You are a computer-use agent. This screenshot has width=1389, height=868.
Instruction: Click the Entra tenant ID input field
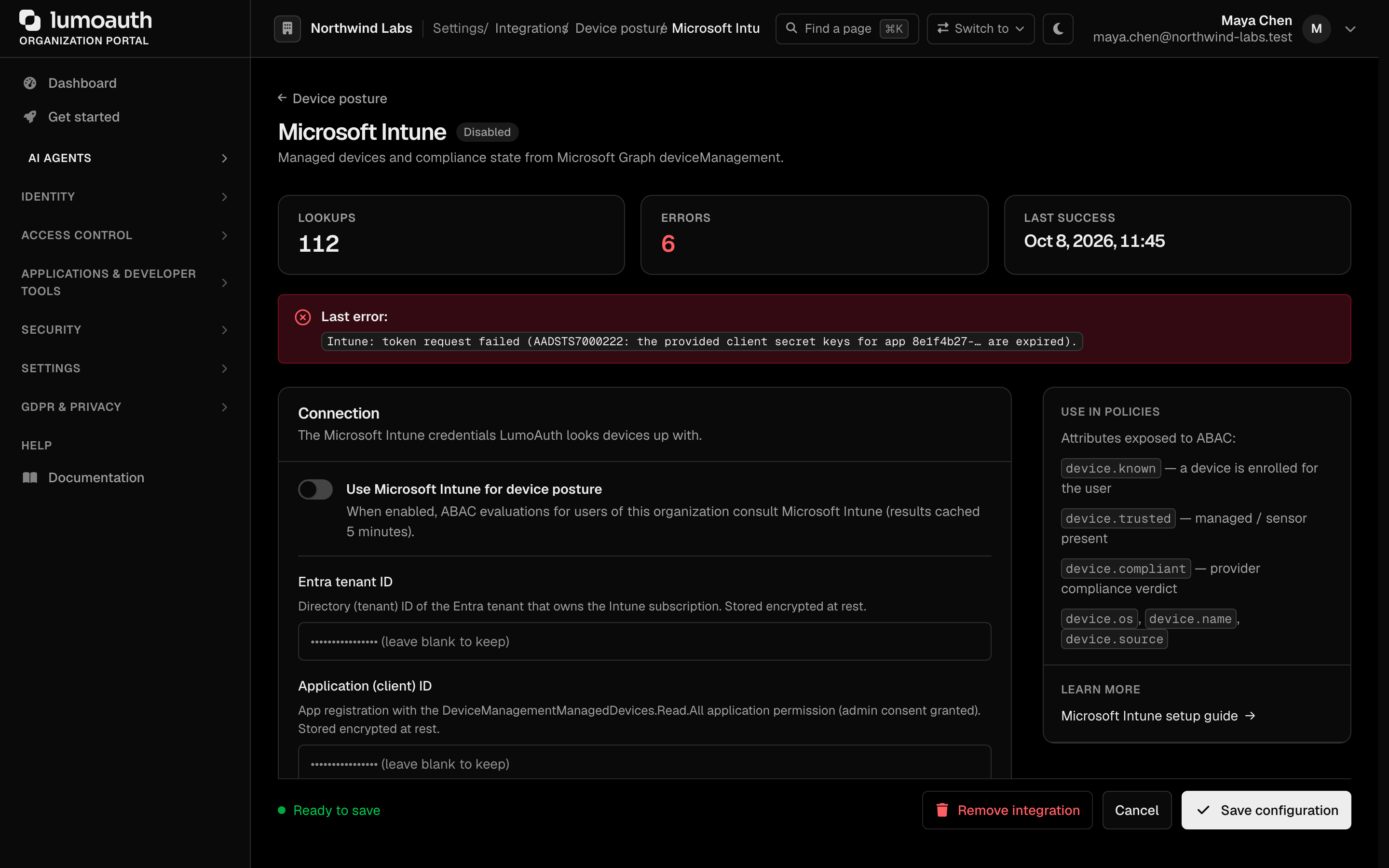644,641
